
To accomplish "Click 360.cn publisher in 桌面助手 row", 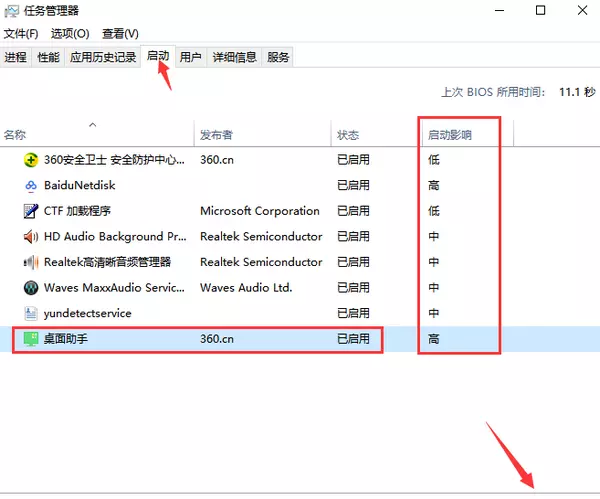I will click(217, 339).
